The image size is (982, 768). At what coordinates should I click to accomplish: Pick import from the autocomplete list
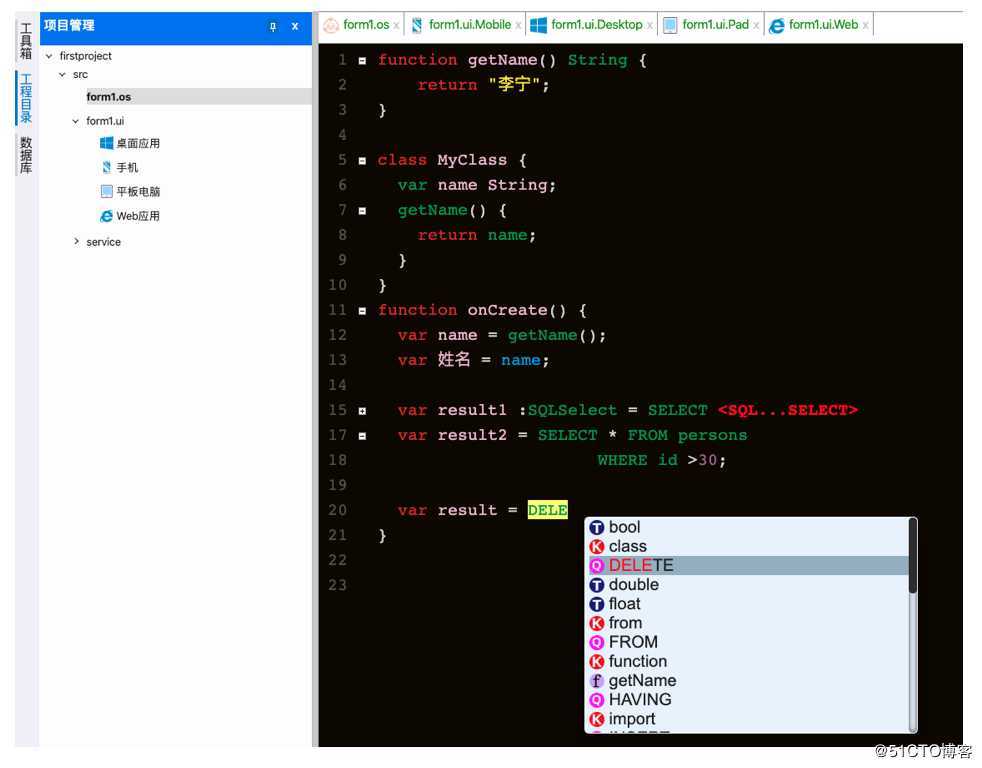pyautogui.click(x=748, y=719)
